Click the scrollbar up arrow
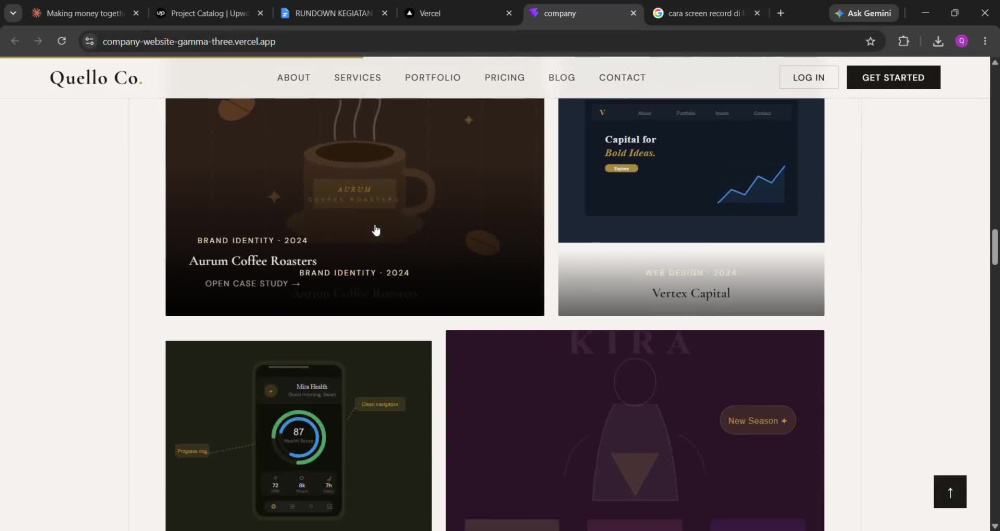 (994, 62)
